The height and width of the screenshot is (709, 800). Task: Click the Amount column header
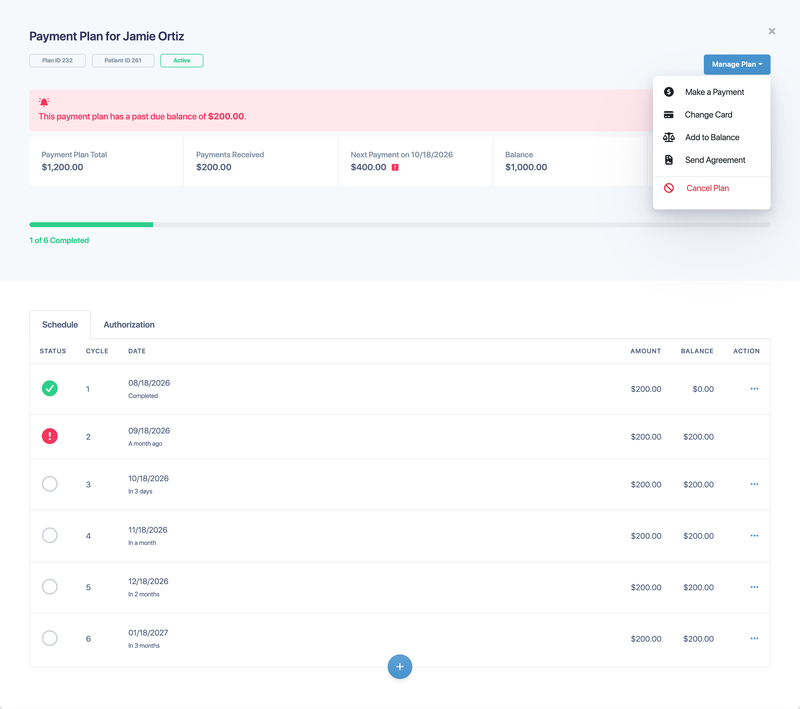click(x=645, y=351)
